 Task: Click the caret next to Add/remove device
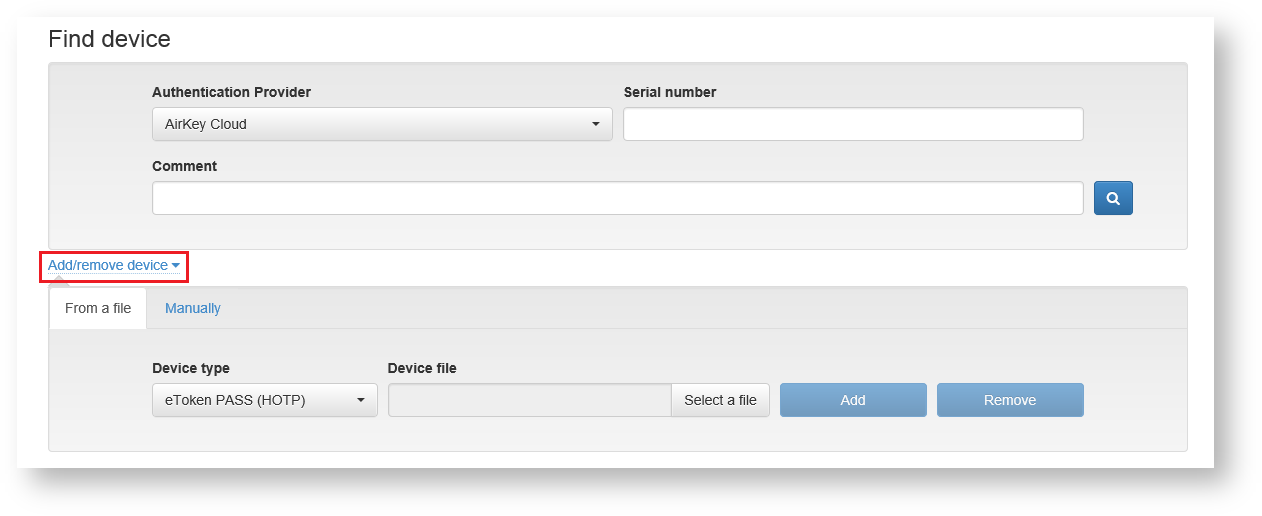click(x=176, y=266)
